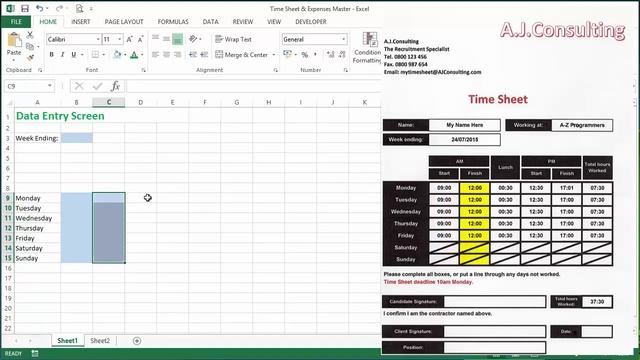
Task: Toggle Bold formatting
Action: pyautogui.click(x=51, y=54)
